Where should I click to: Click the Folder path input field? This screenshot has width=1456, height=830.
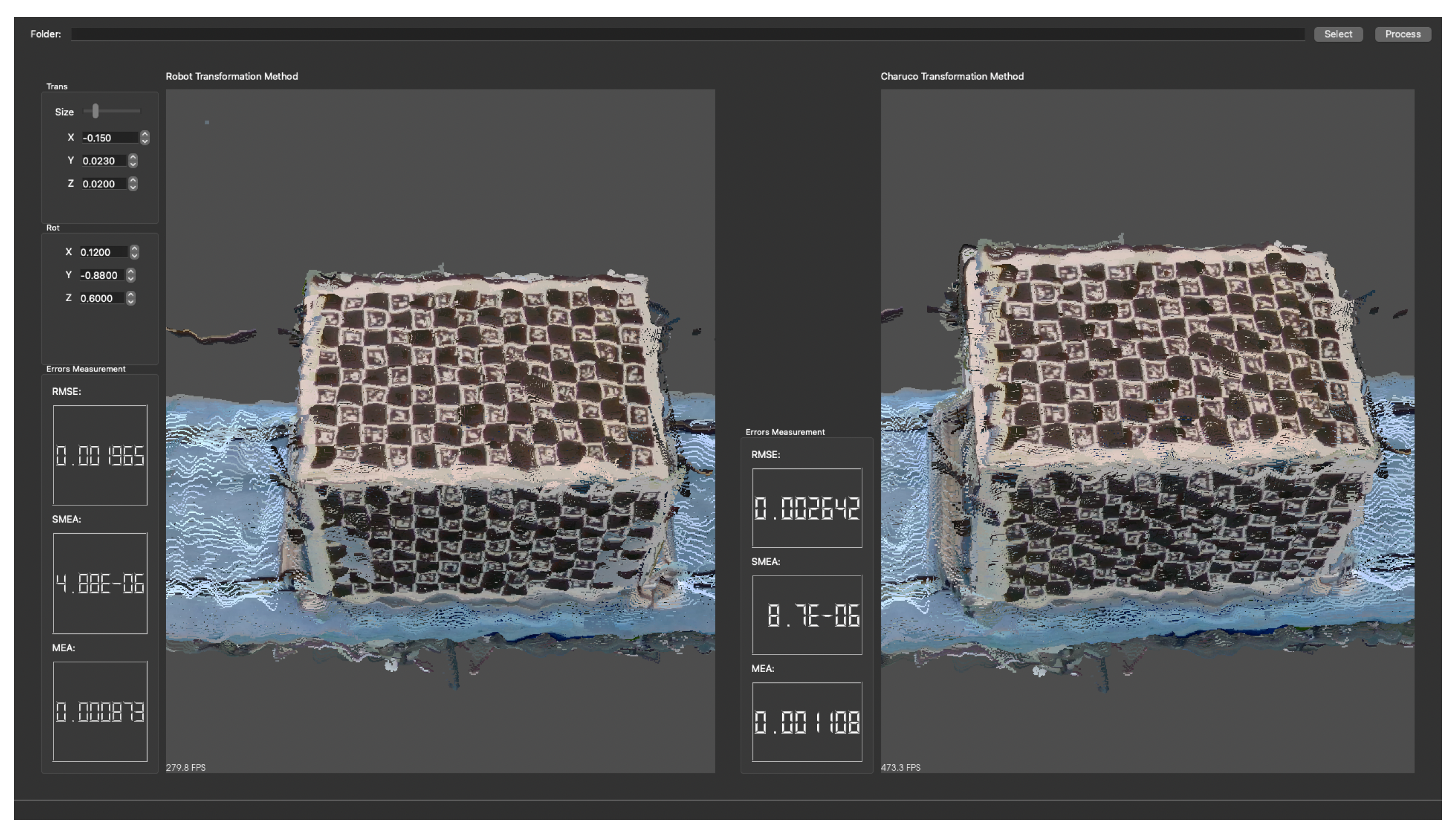click(687, 34)
